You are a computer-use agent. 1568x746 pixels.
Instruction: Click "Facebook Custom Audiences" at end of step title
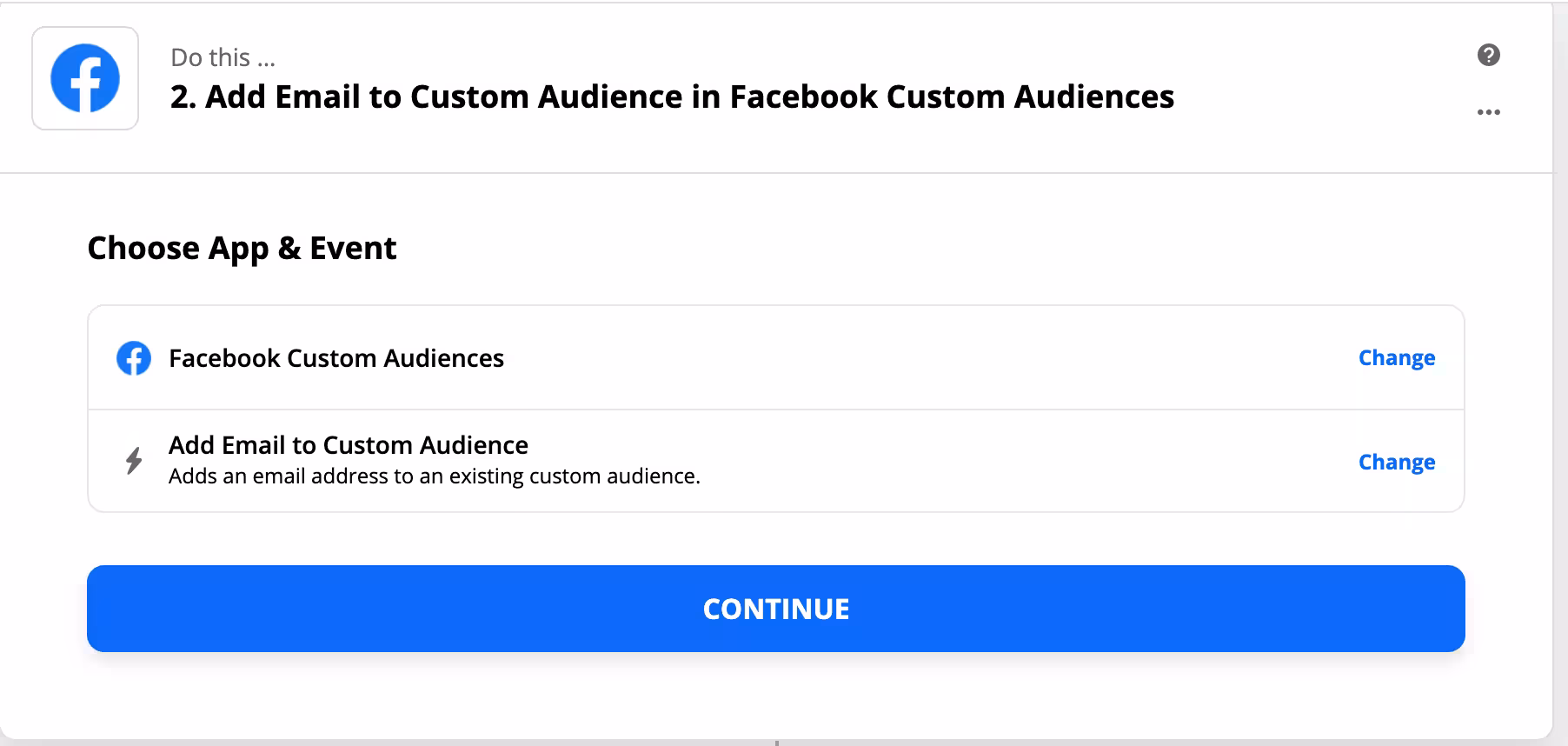point(951,97)
